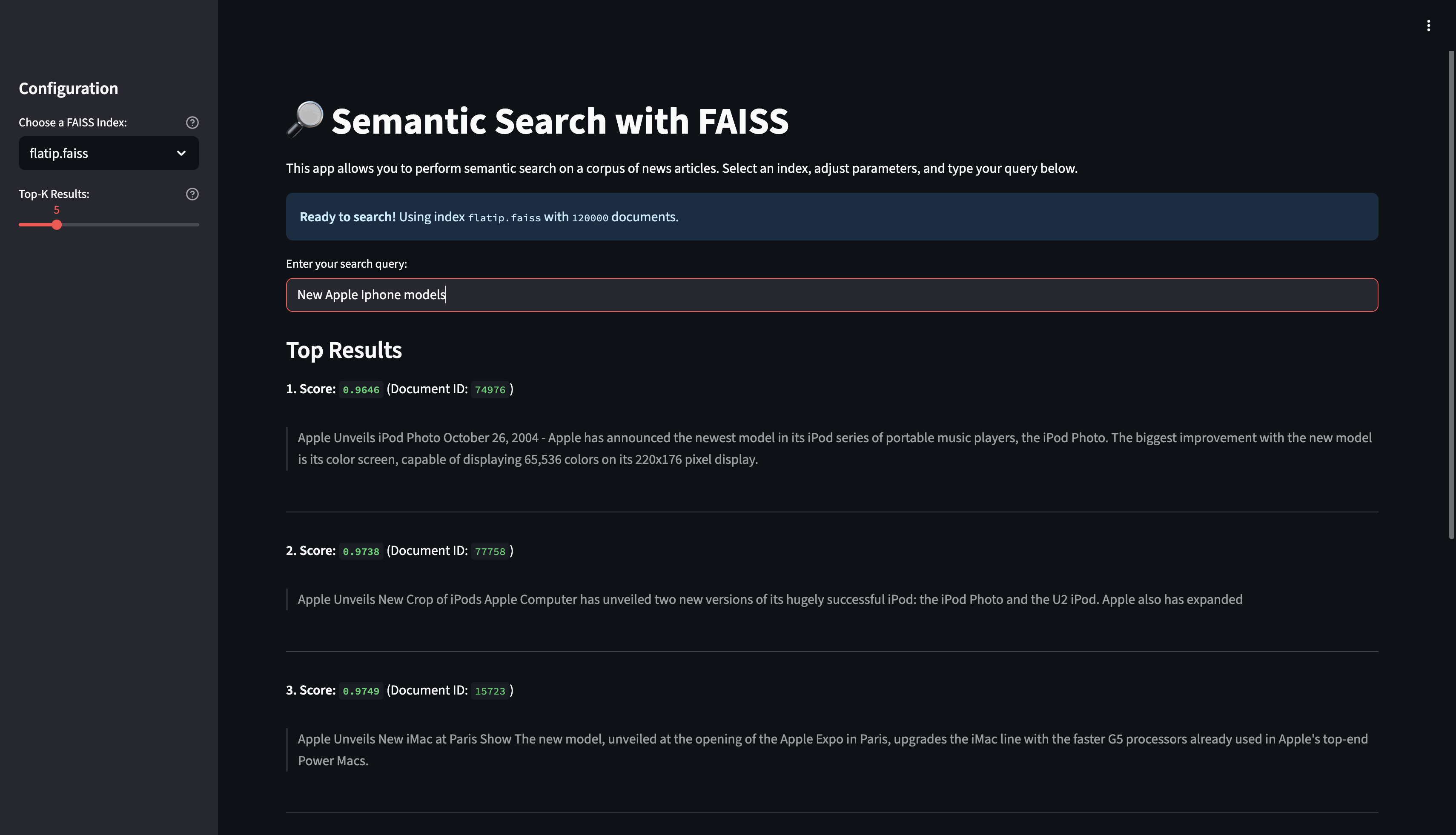This screenshot has width=1456, height=835.
Task: Click the page vertical scrollbar
Action: pos(1451,295)
